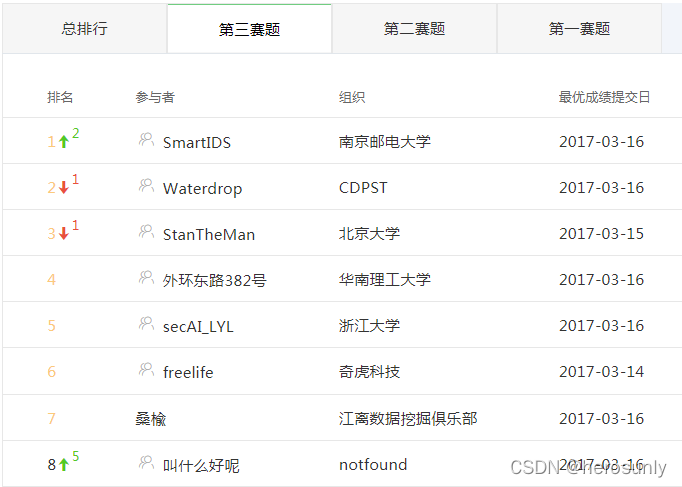Screen dimensions: 682x487
Task: Click date 2017-03-16 in 桑榆 row
Action: pyautogui.click(x=601, y=419)
